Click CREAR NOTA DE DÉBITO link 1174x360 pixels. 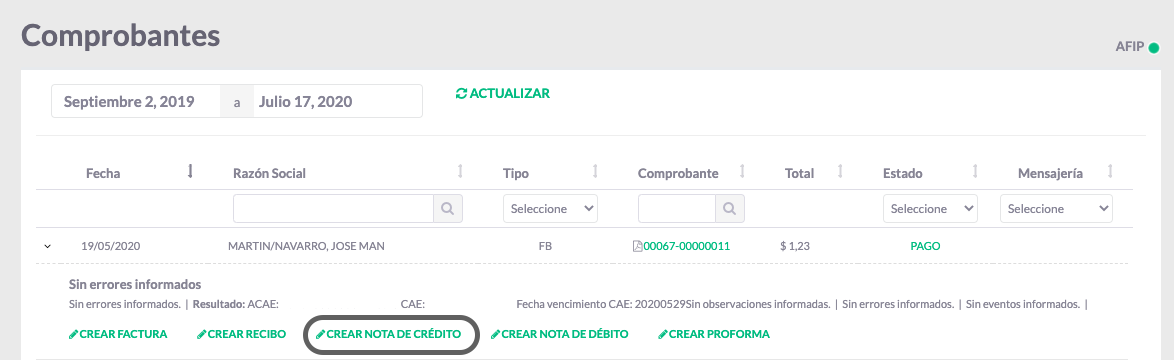[559, 334]
